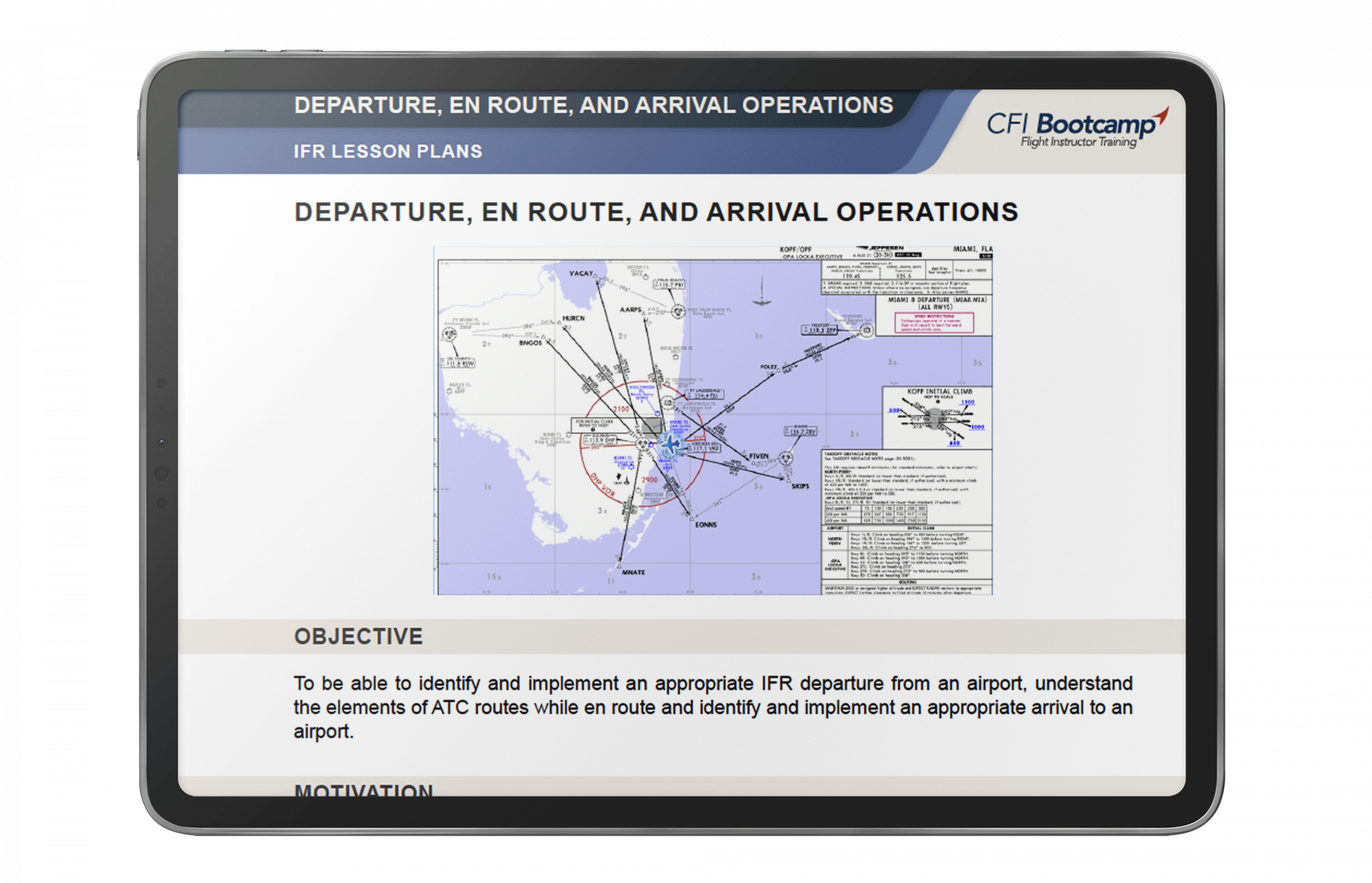Click the Freeport ZFP VOR symbol
The width and height of the screenshot is (1372, 883).
click(866, 330)
